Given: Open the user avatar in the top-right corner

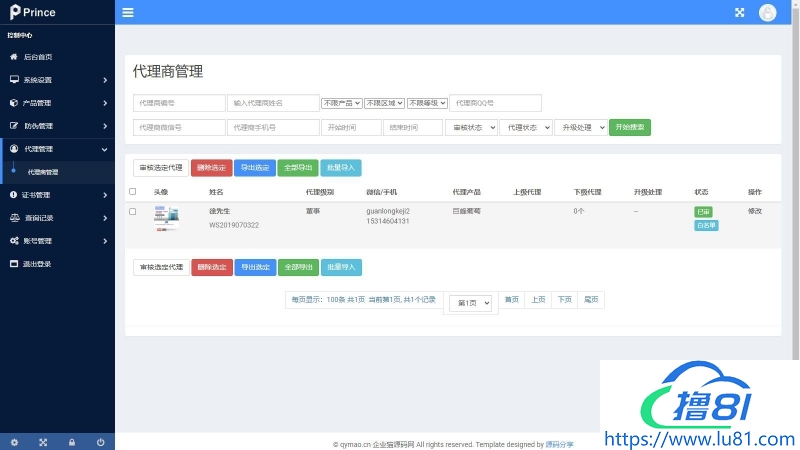Looking at the screenshot, I should pyautogui.click(x=768, y=13).
